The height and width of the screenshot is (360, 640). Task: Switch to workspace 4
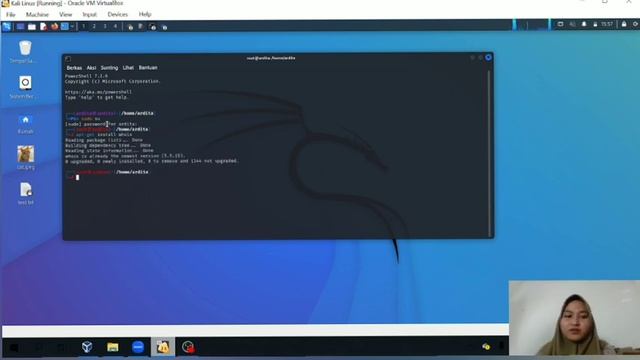coord(116,27)
